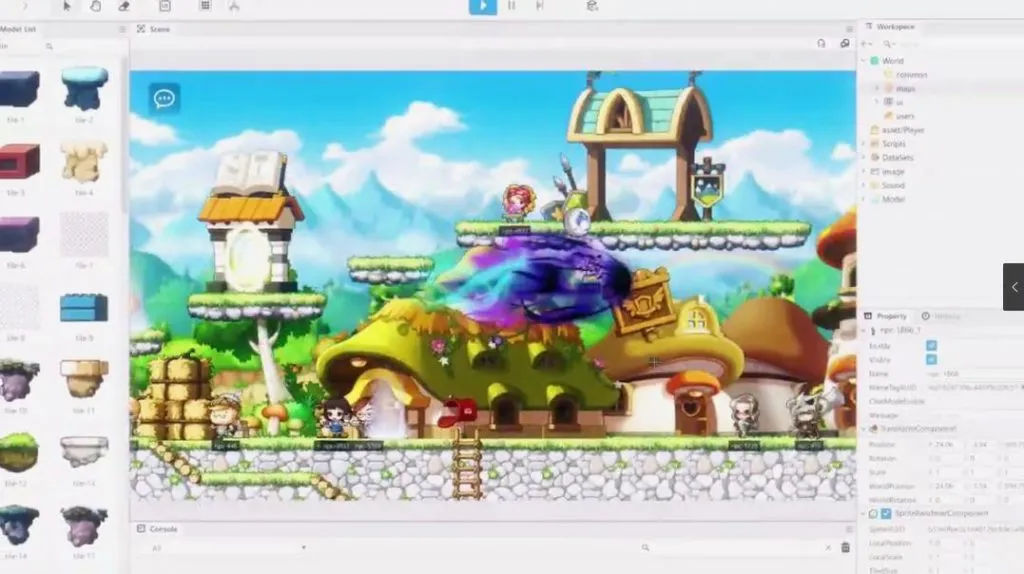Expand the DataSets folder

864,157
